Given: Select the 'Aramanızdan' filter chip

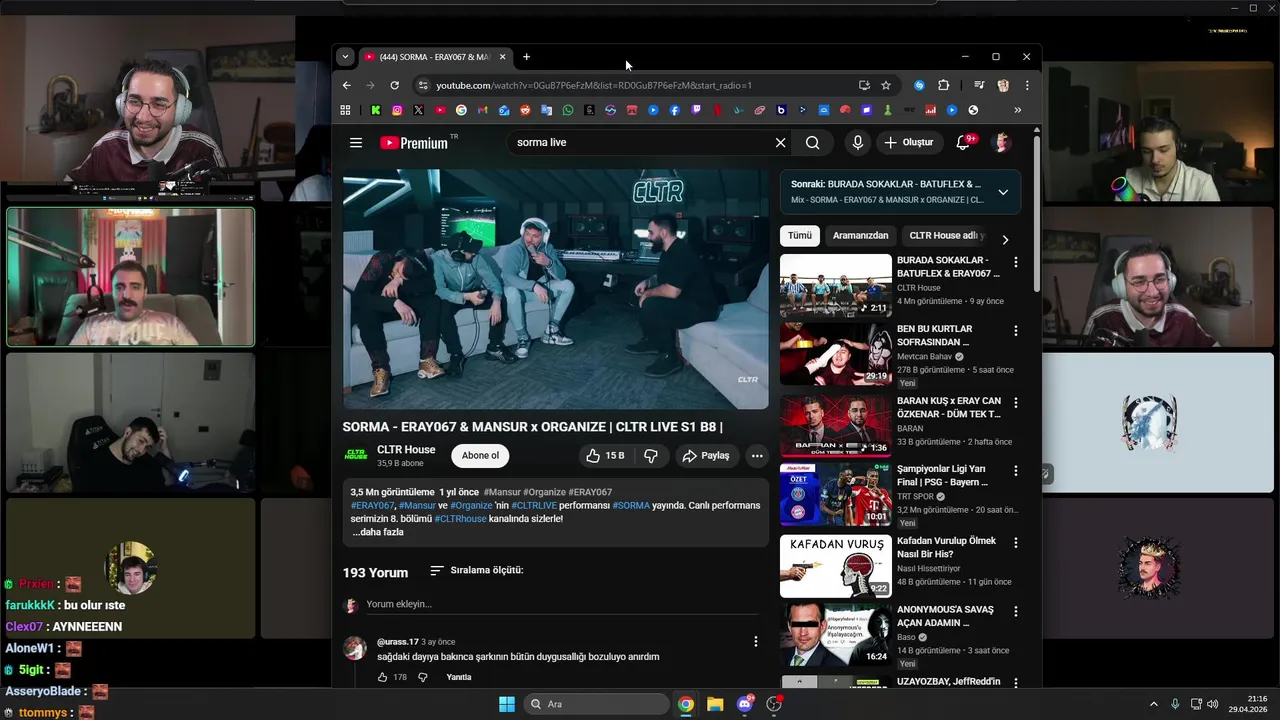Looking at the screenshot, I should point(860,236).
